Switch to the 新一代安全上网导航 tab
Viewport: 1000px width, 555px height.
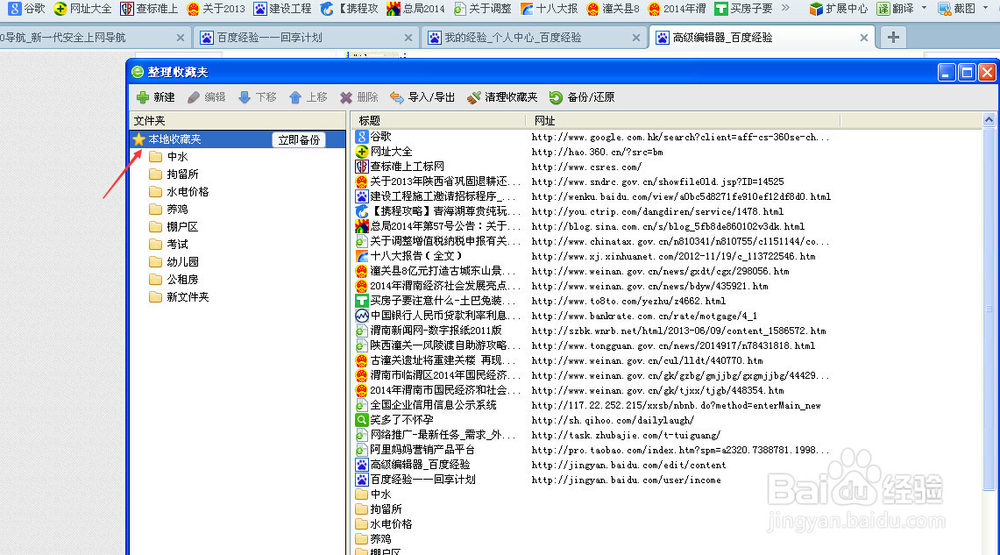[94, 38]
